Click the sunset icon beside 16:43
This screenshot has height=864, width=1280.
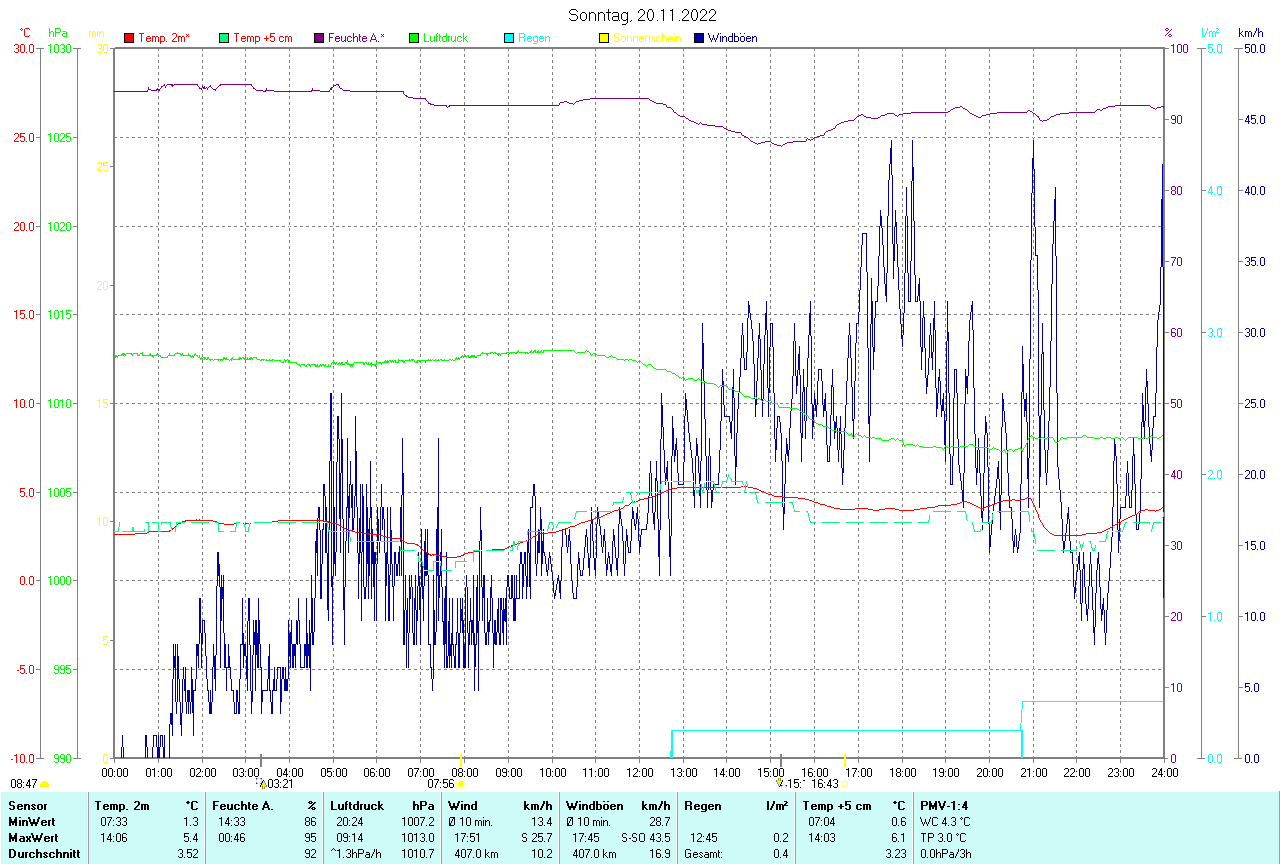pos(844,784)
